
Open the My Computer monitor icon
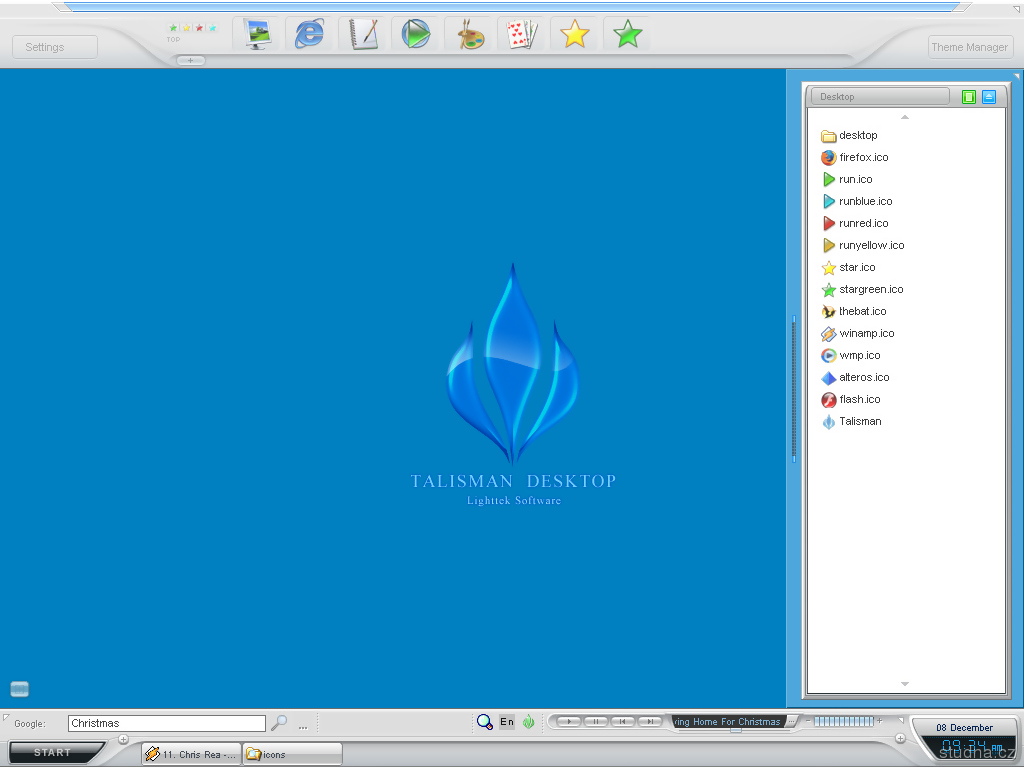(x=256, y=34)
